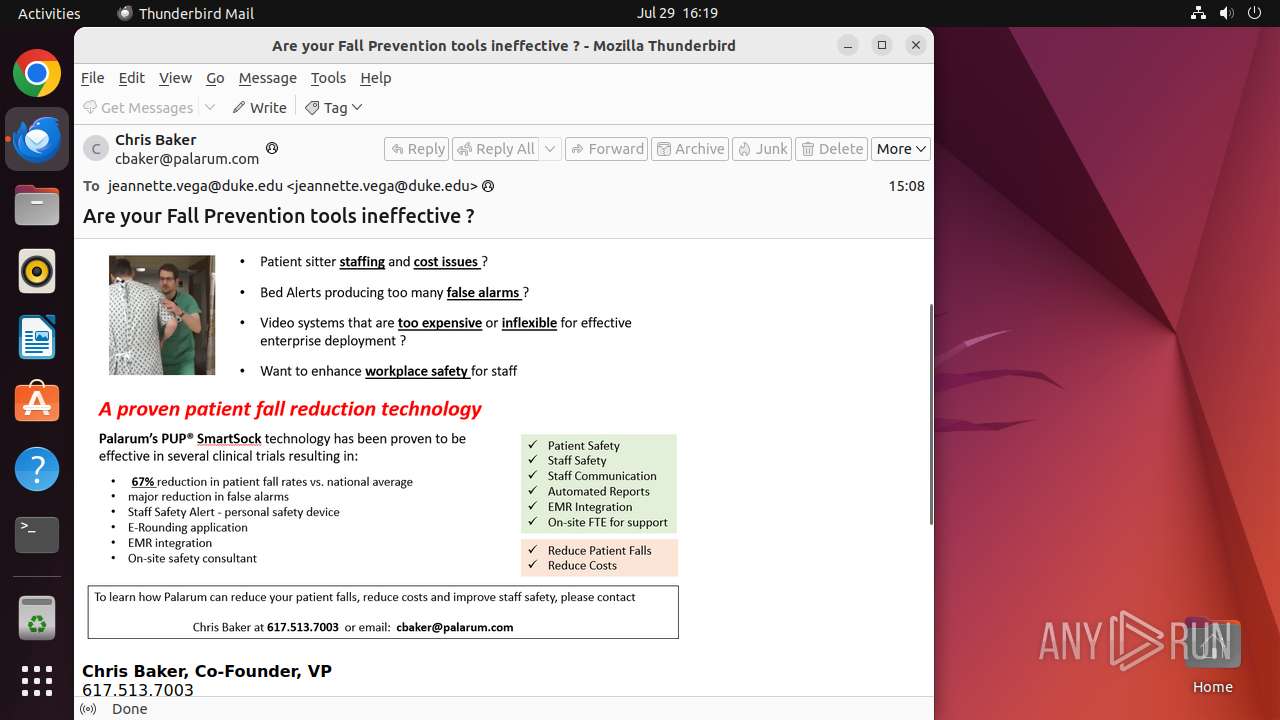The image size is (1280, 720).
Task: Click 'EMR Integration' checklist item
Action: pos(590,507)
